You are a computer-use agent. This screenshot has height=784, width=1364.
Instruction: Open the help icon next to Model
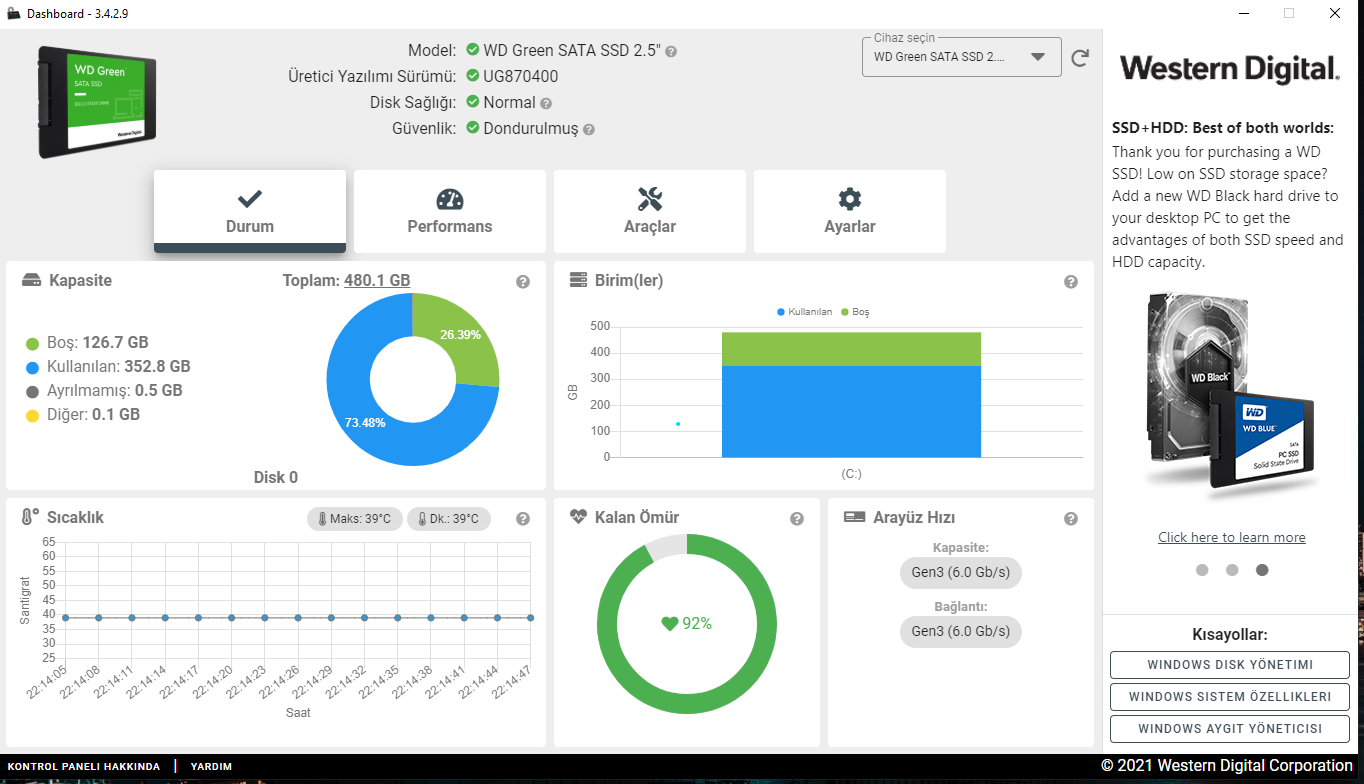(x=671, y=51)
